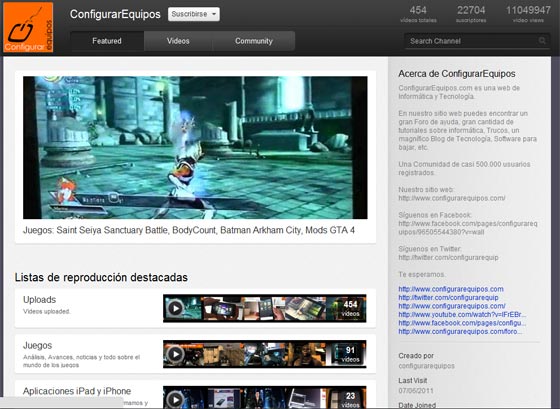The height and width of the screenshot is (409, 560).
Task: Click the 11049947 video views stat
Action: click(528, 14)
